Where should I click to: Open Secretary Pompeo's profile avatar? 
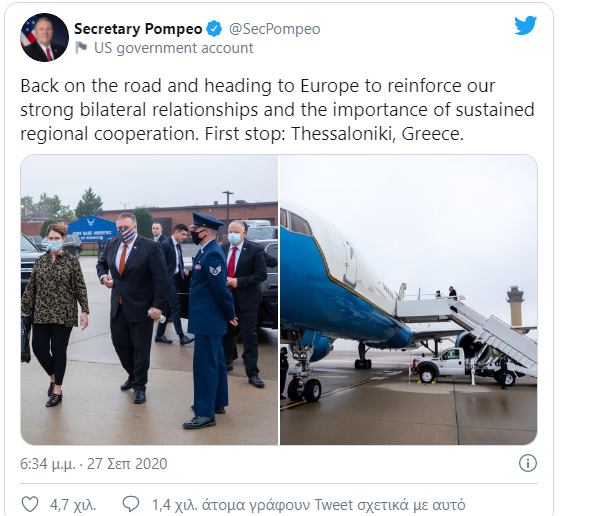44,37
